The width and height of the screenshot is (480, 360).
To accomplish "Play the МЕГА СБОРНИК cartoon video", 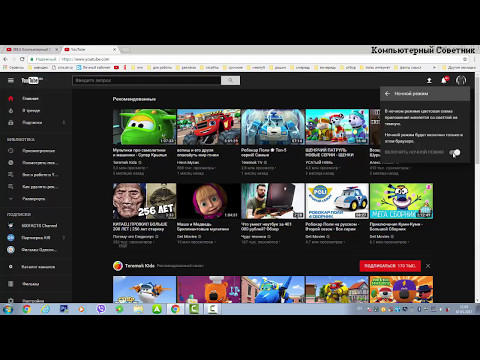I will coord(401,201).
